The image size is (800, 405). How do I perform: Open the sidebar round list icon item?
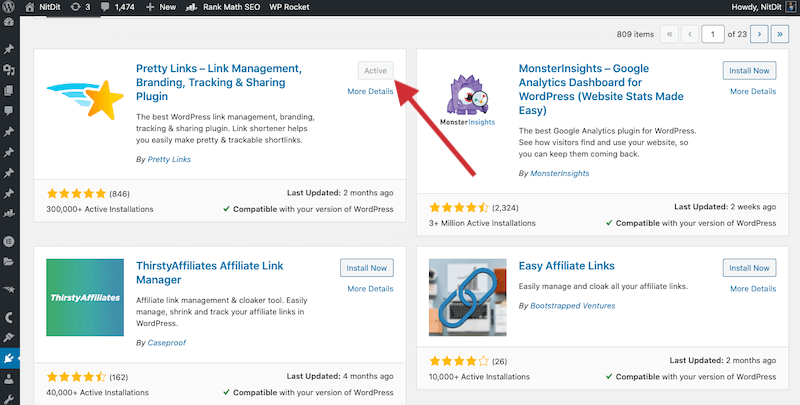point(9,241)
